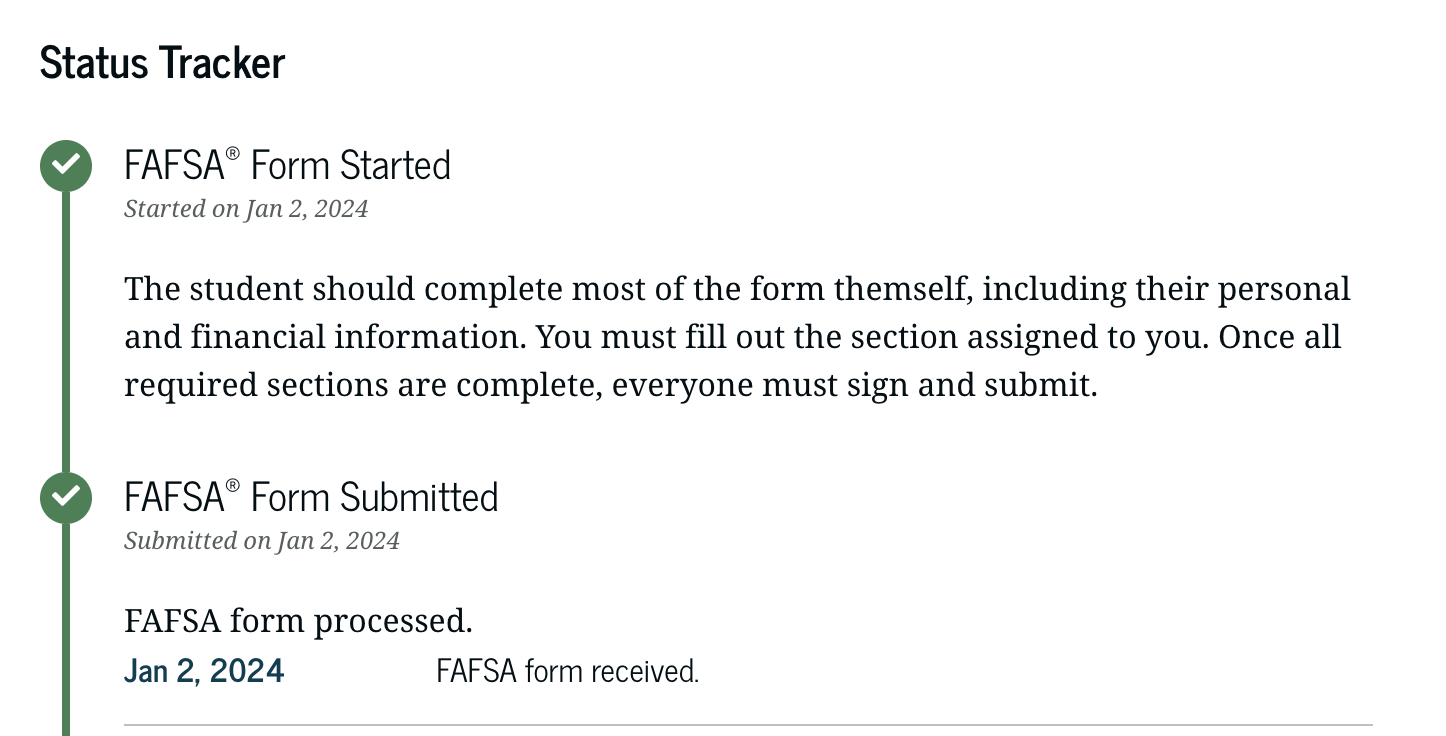Click the timeline line below the Submitted checkmark
The height and width of the screenshot is (736, 1446).
pos(66,630)
